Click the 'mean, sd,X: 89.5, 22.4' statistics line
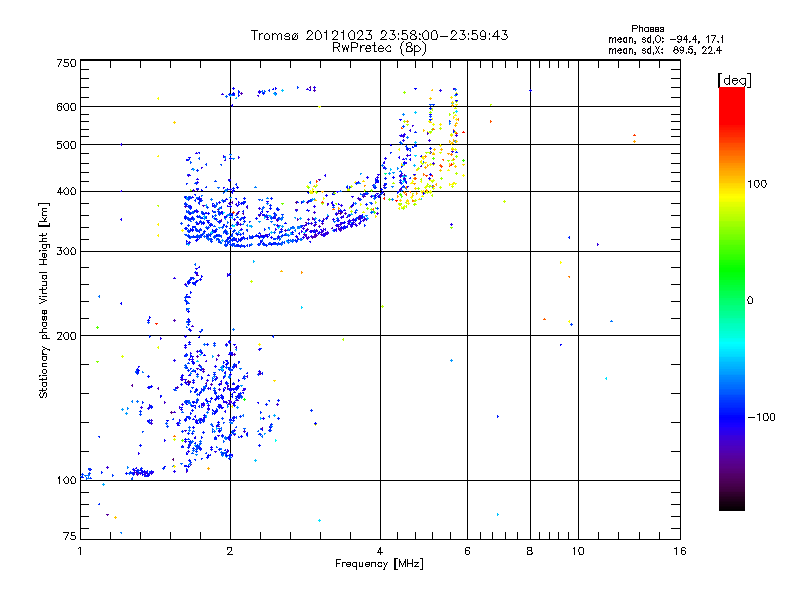Image resolution: width=800 pixels, height=600 pixels. pyautogui.click(x=665, y=50)
